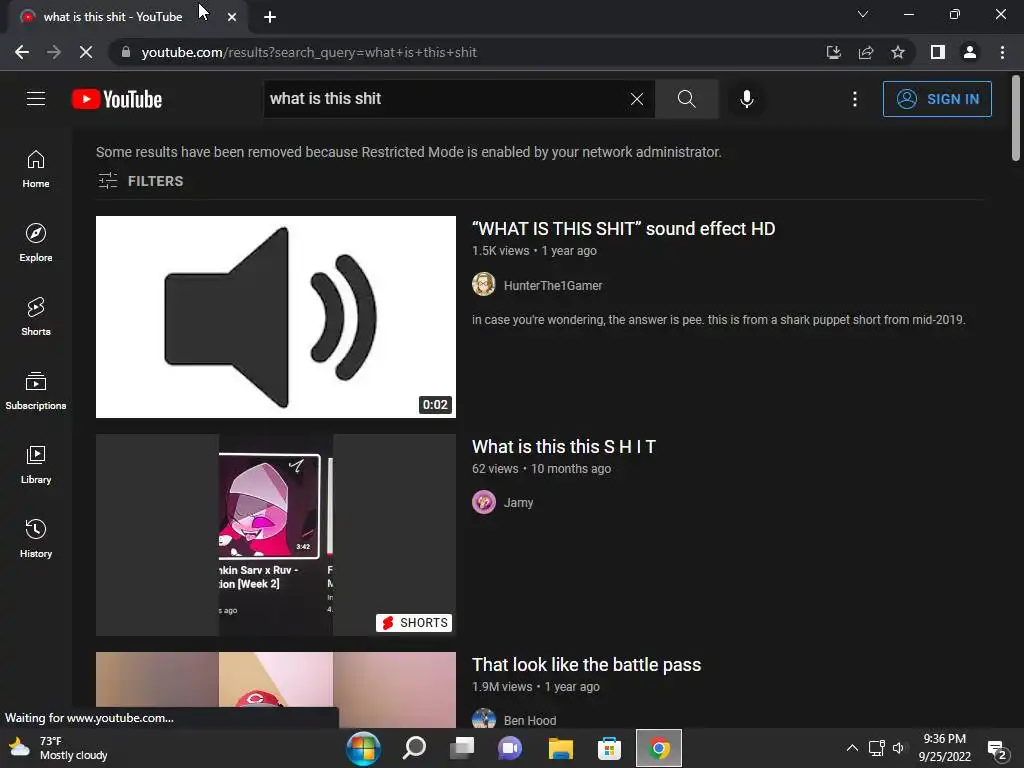Open Subscriptions in the sidebar

[36, 391]
